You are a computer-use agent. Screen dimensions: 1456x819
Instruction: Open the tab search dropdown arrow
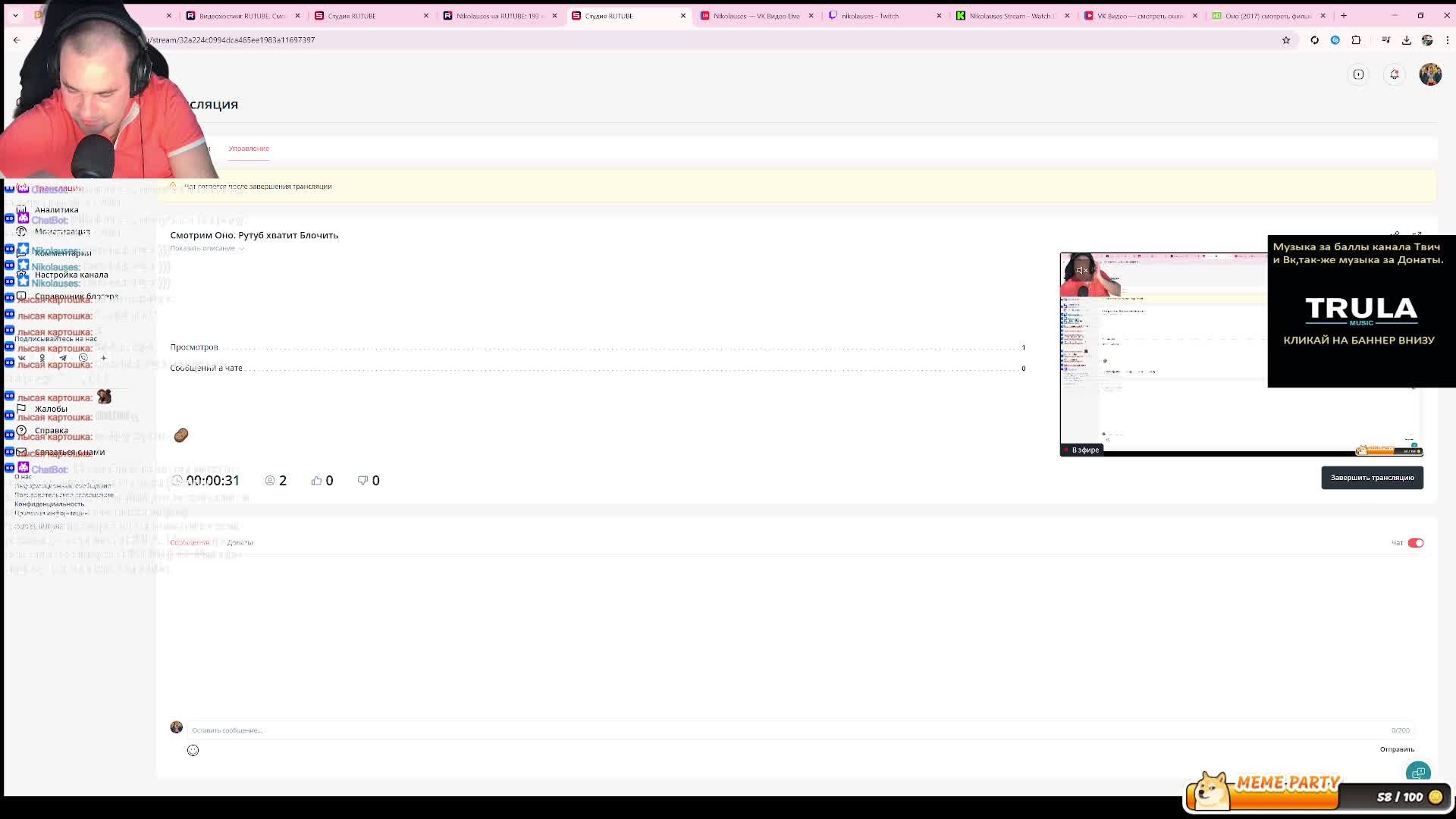[x=15, y=15]
